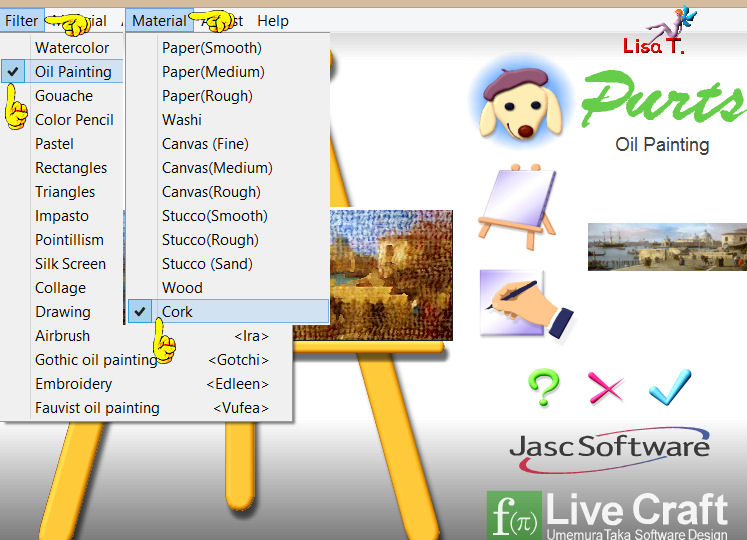The width and height of the screenshot is (747, 540).
Task: Click the oil painting preview on easel
Action: pos(391,275)
